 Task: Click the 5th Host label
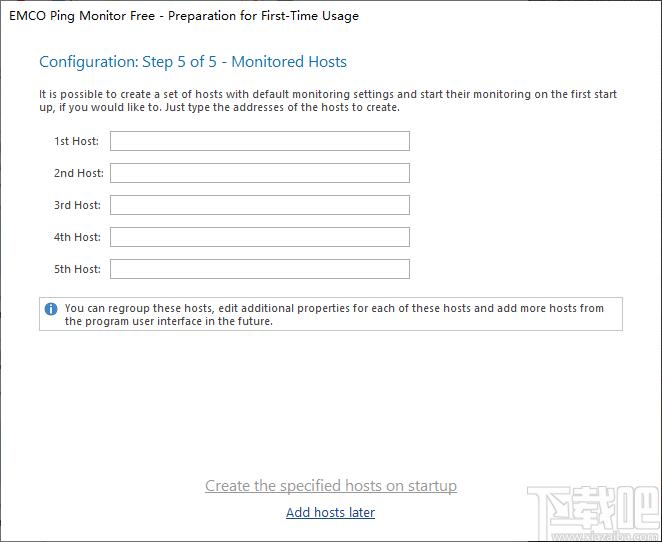click(77, 269)
